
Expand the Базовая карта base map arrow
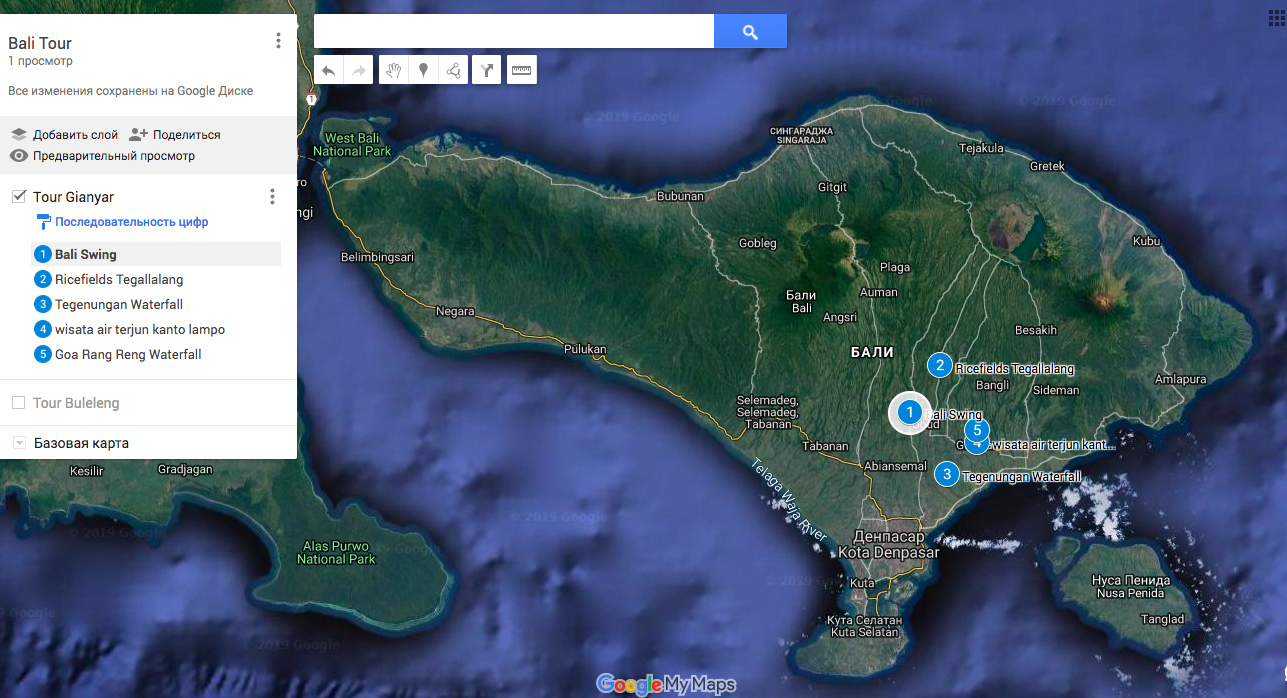click(x=19, y=443)
